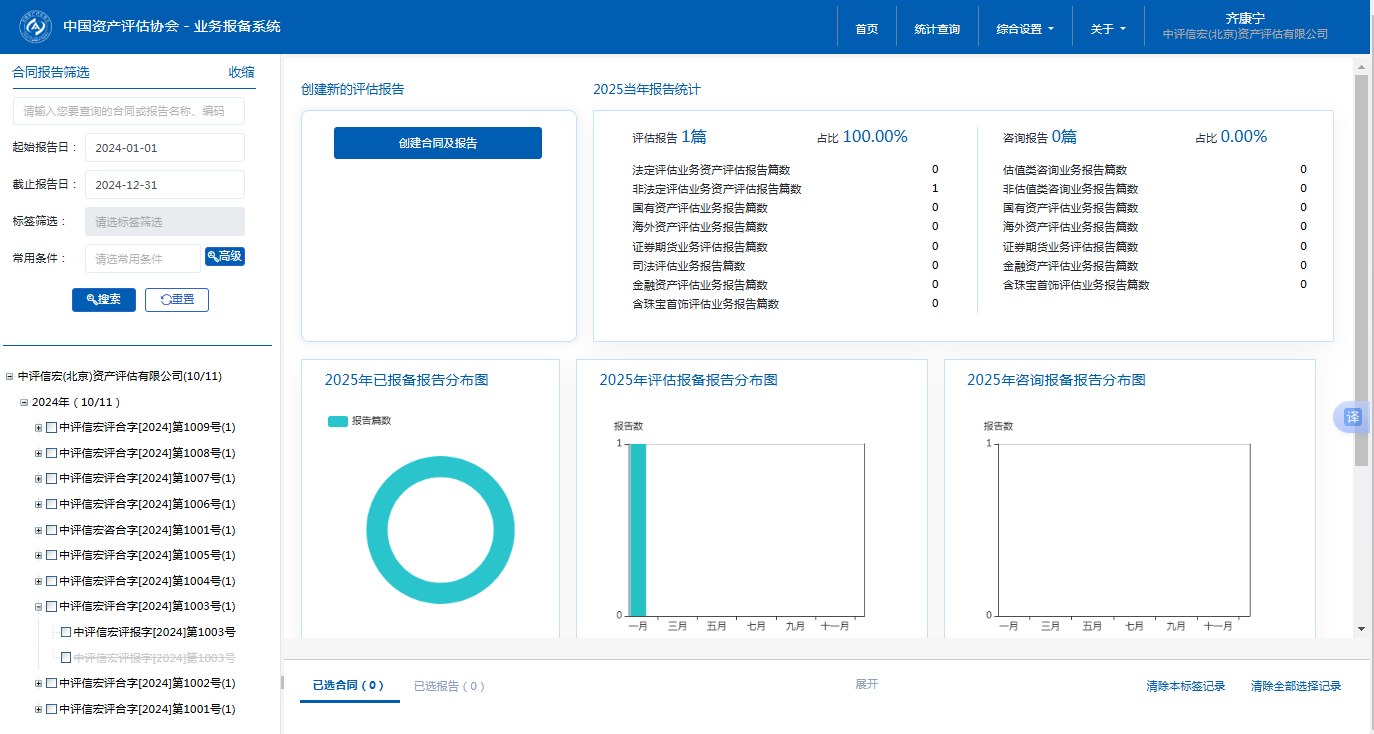Image resolution: width=1374 pixels, height=734 pixels.
Task: Check the report 中评信宏评报字[2024]第1003号
Action: tap(66, 632)
